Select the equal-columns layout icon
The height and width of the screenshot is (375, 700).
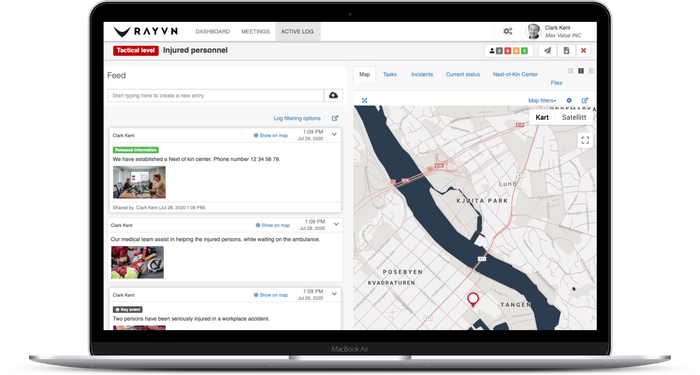[x=581, y=71]
